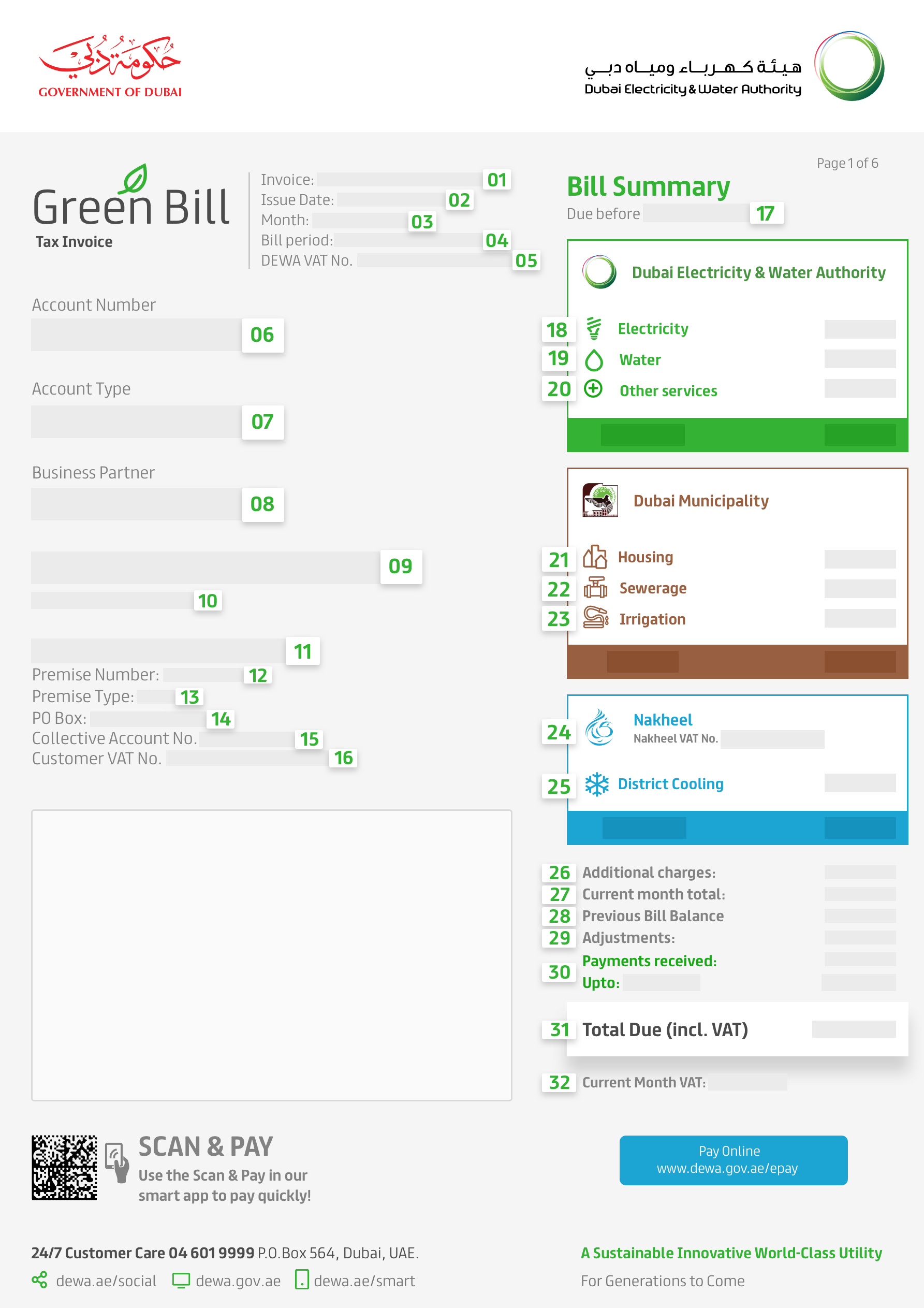Click the District Cooling label

click(670, 784)
